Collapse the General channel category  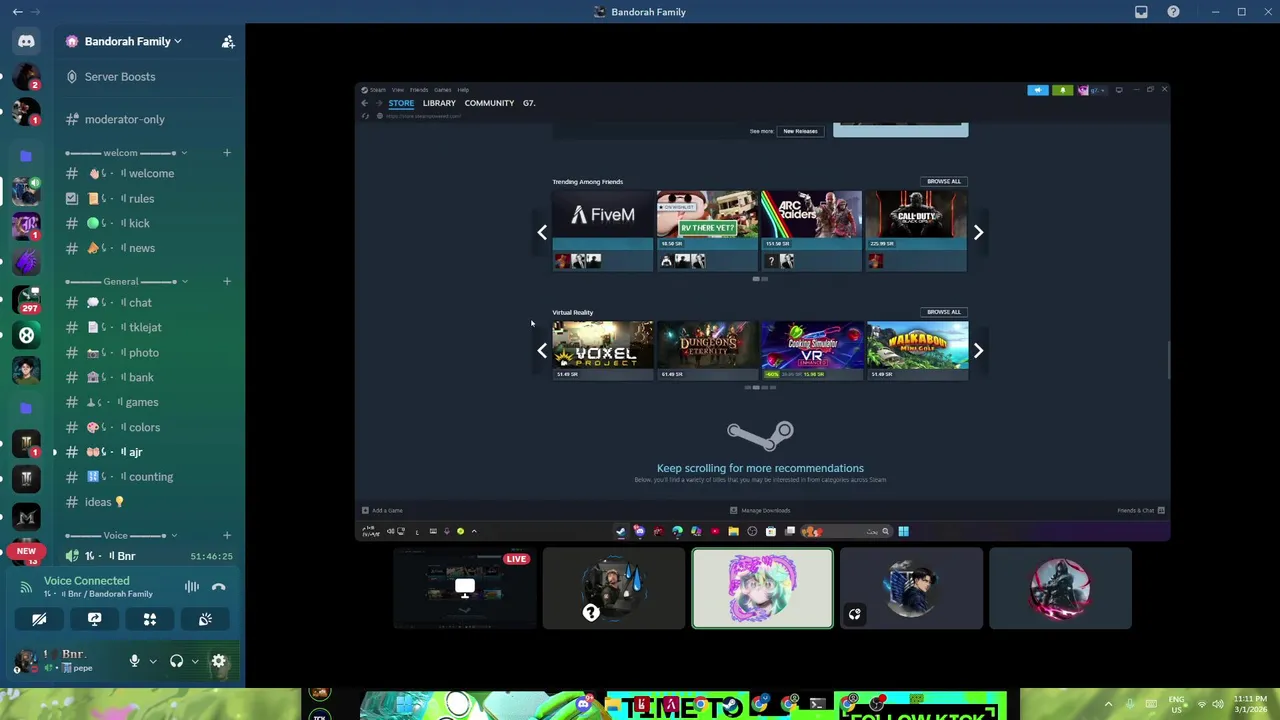(126, 281)
